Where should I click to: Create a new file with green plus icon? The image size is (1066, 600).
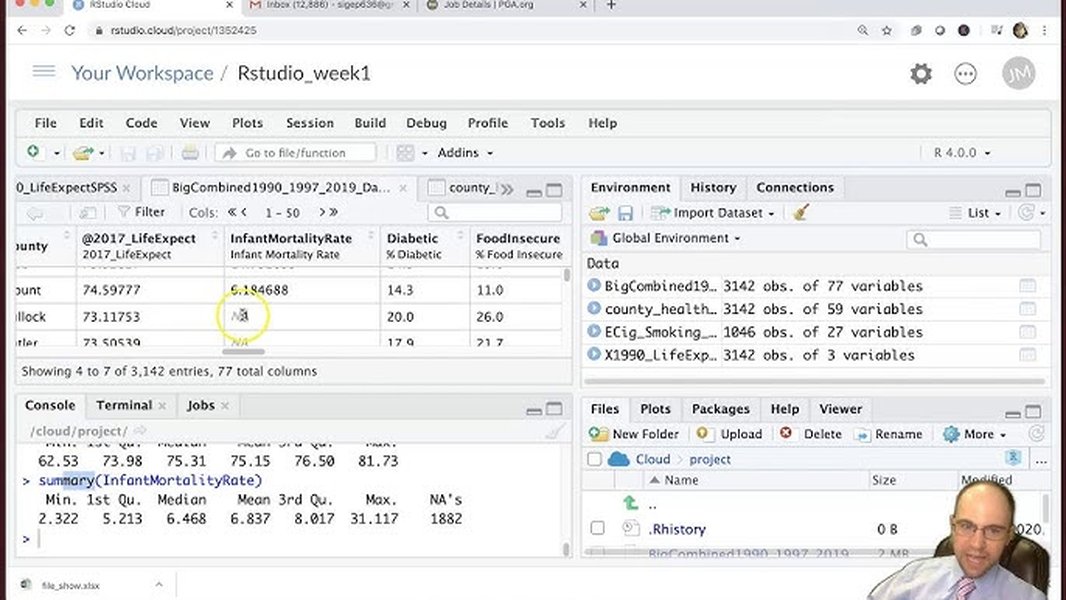point(33,152)
